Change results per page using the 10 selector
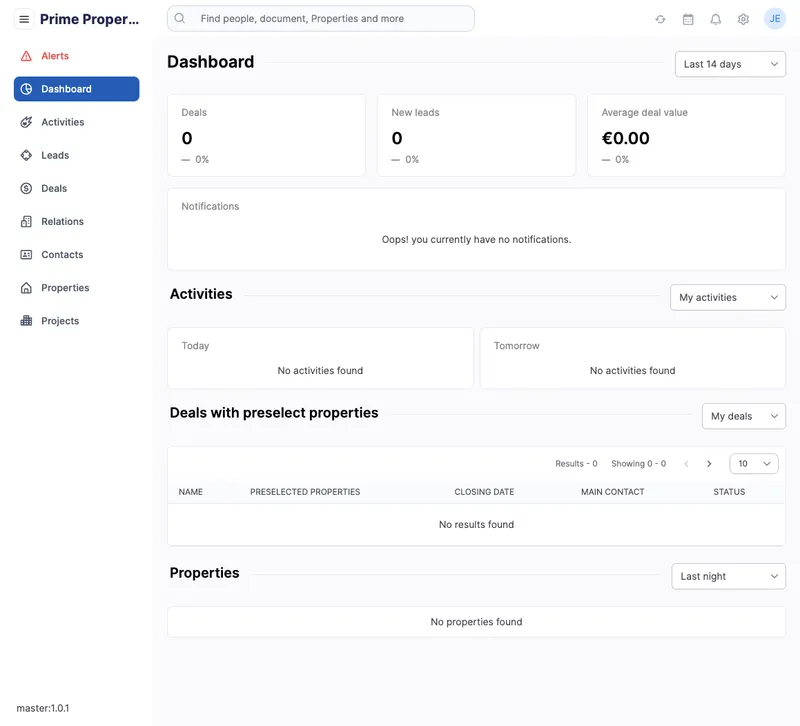Screen dimensions: 800x726 pyautogui.click(x=753, y=463)
